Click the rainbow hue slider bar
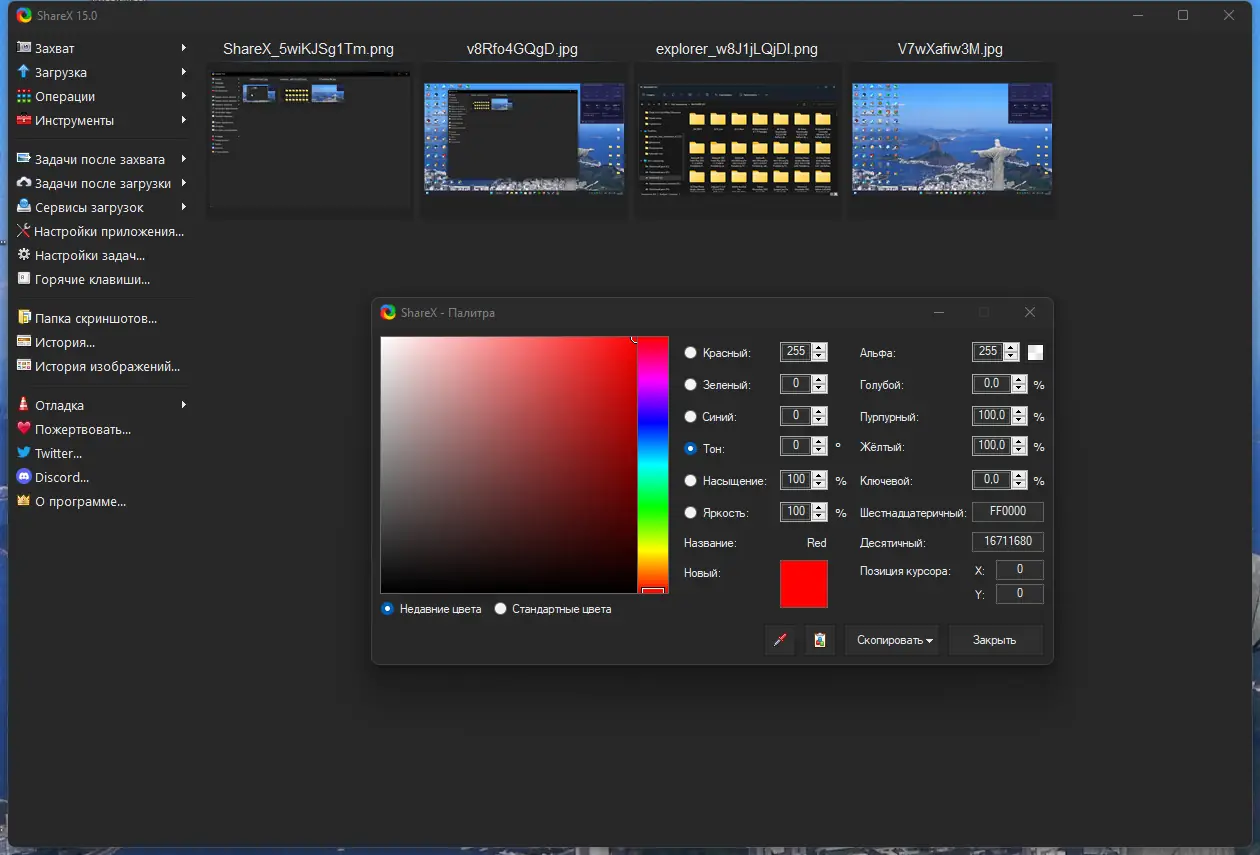 click(x=652, y=465)
